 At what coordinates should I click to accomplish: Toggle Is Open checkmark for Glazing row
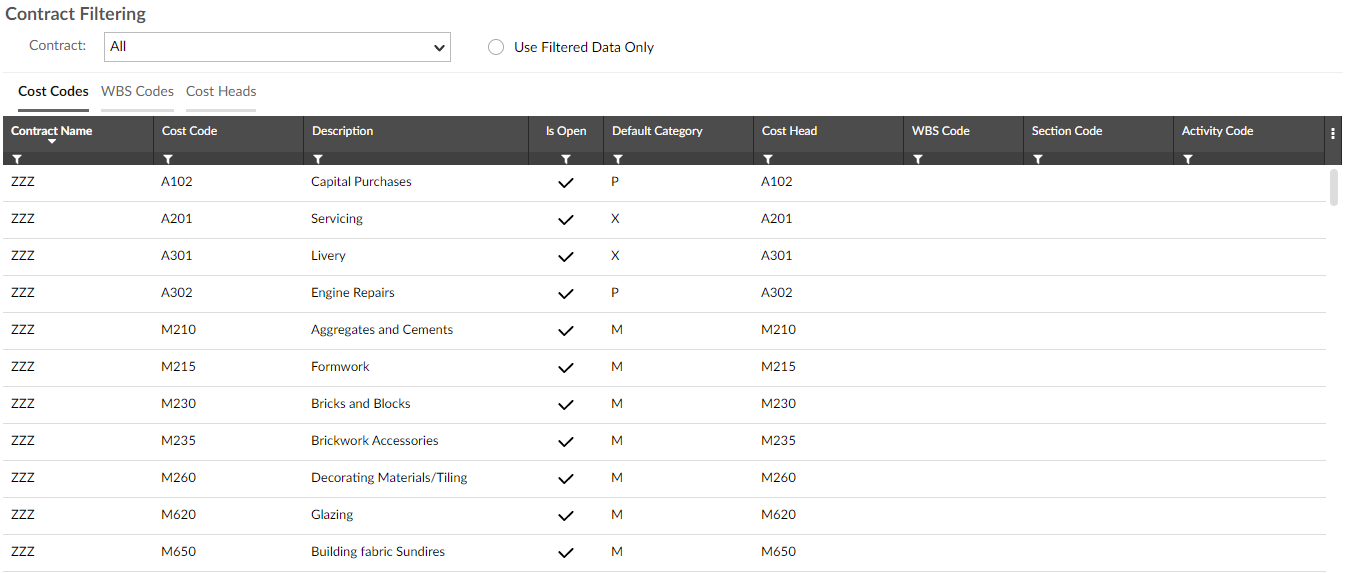566,515
